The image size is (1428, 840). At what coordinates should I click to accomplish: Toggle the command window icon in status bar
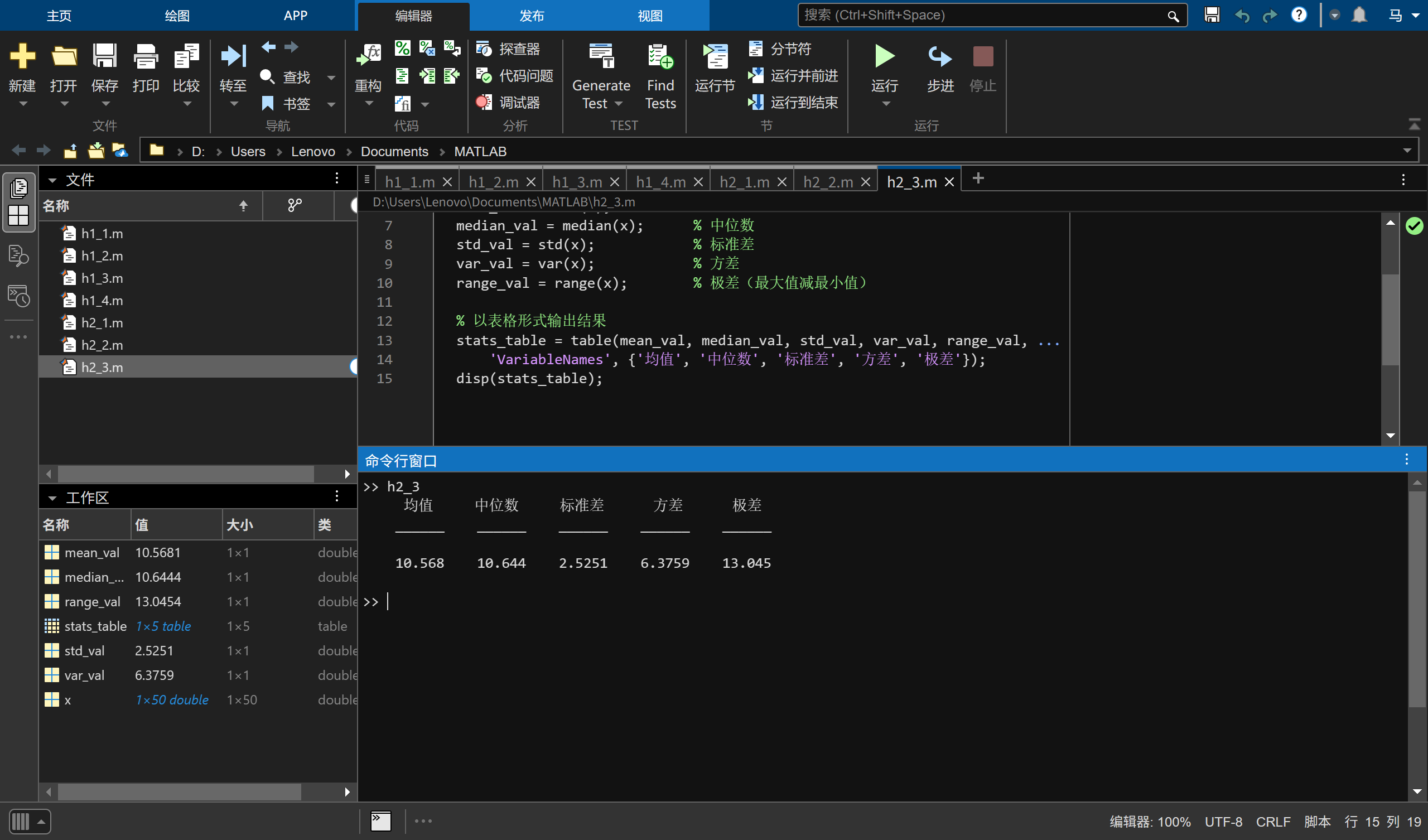381,820
